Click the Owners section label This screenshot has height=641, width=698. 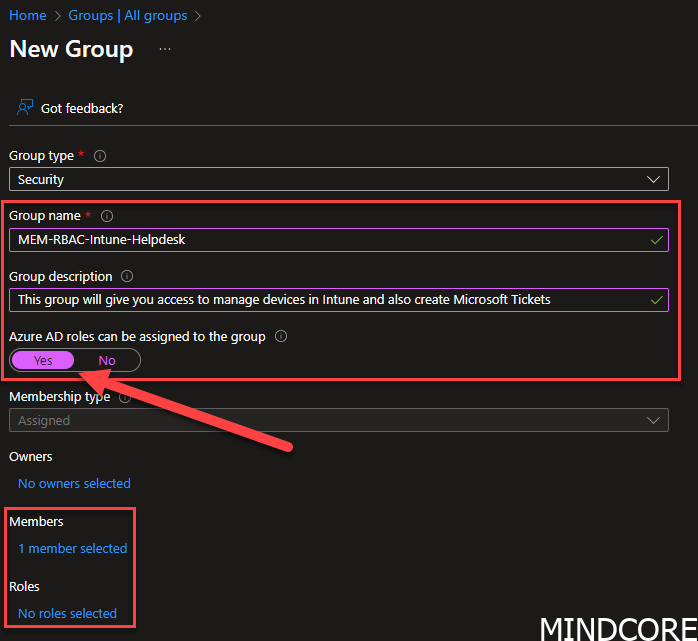[x=31, y=457]
